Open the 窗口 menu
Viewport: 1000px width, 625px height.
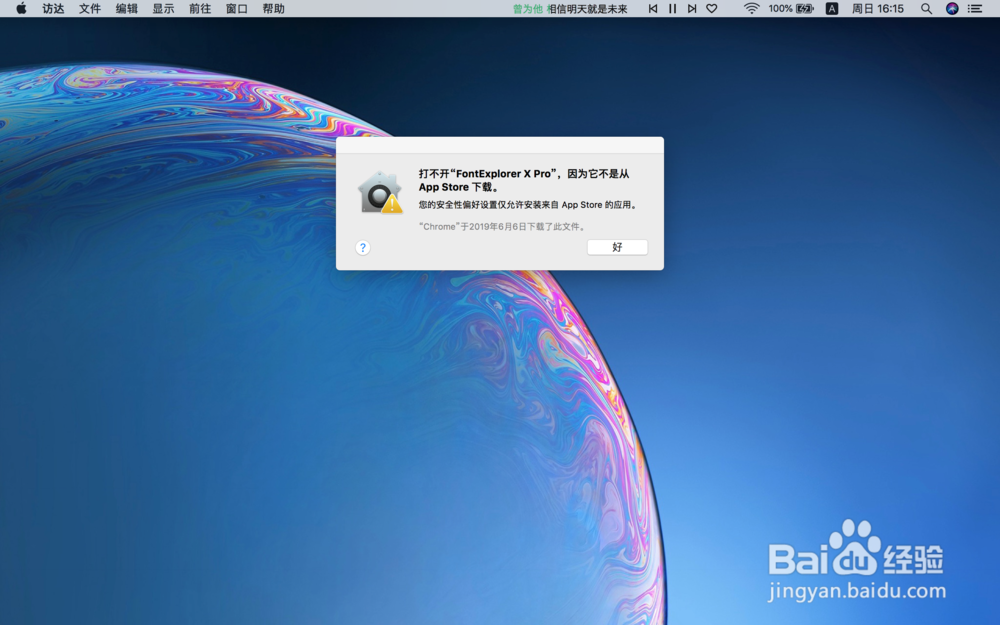(x=237, y=8)
